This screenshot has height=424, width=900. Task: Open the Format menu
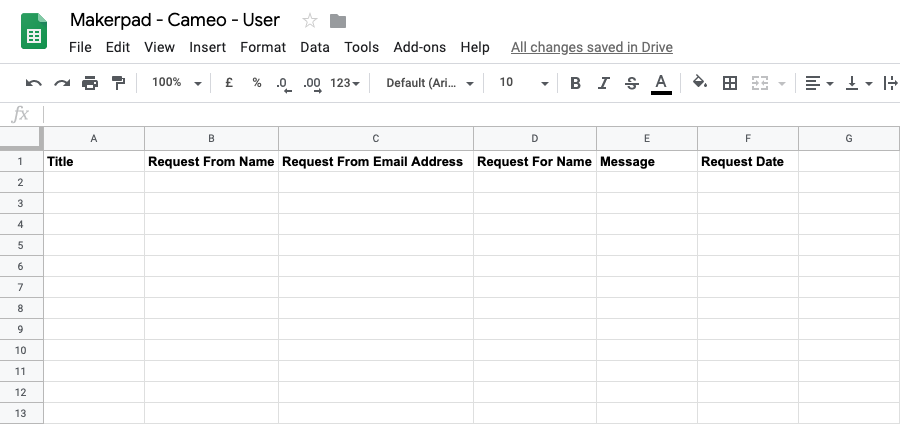(263, 47)
